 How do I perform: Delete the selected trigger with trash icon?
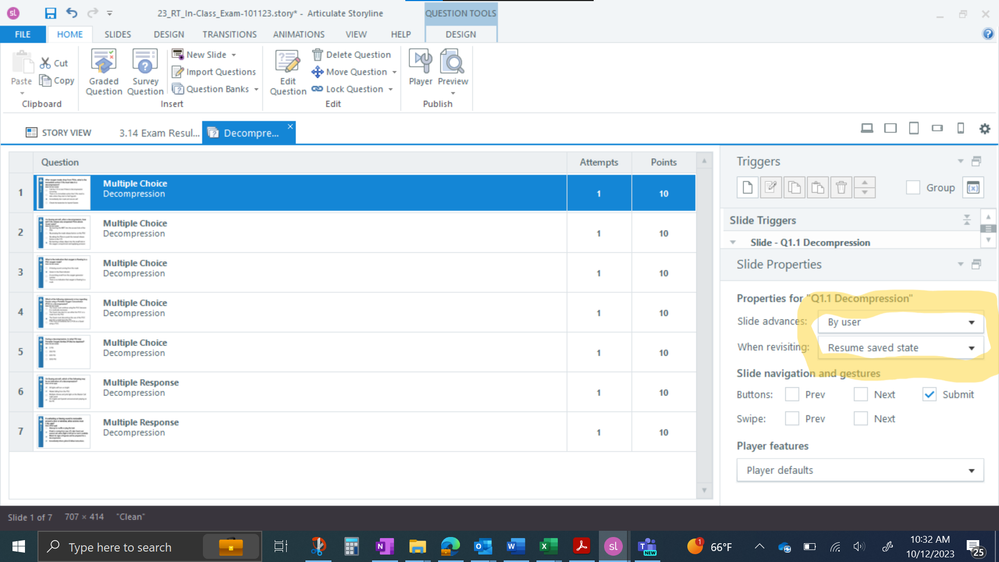click(841, 188)
